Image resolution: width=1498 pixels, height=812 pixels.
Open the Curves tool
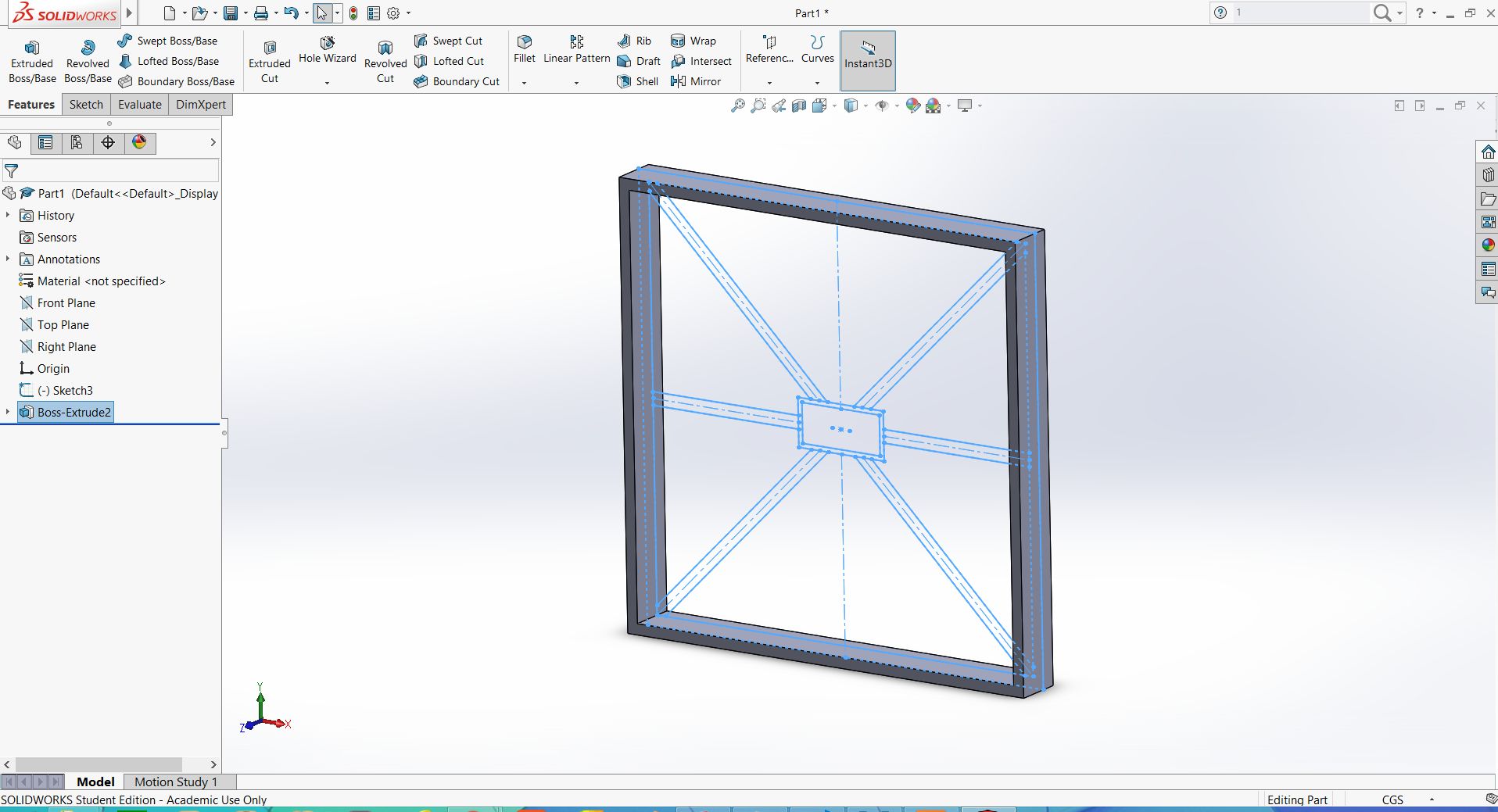[x=818, y=50]
